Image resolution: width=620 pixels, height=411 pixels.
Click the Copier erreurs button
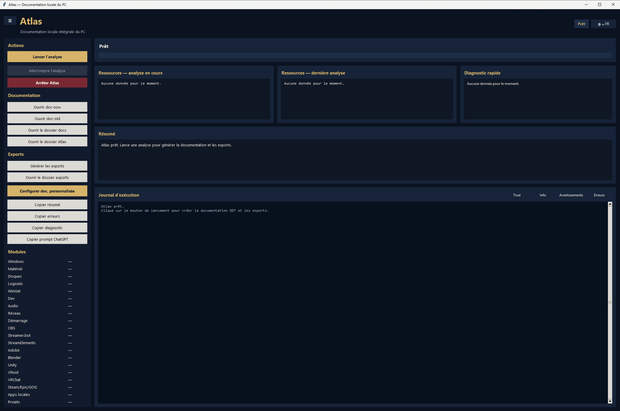click(x=47, y=216)
